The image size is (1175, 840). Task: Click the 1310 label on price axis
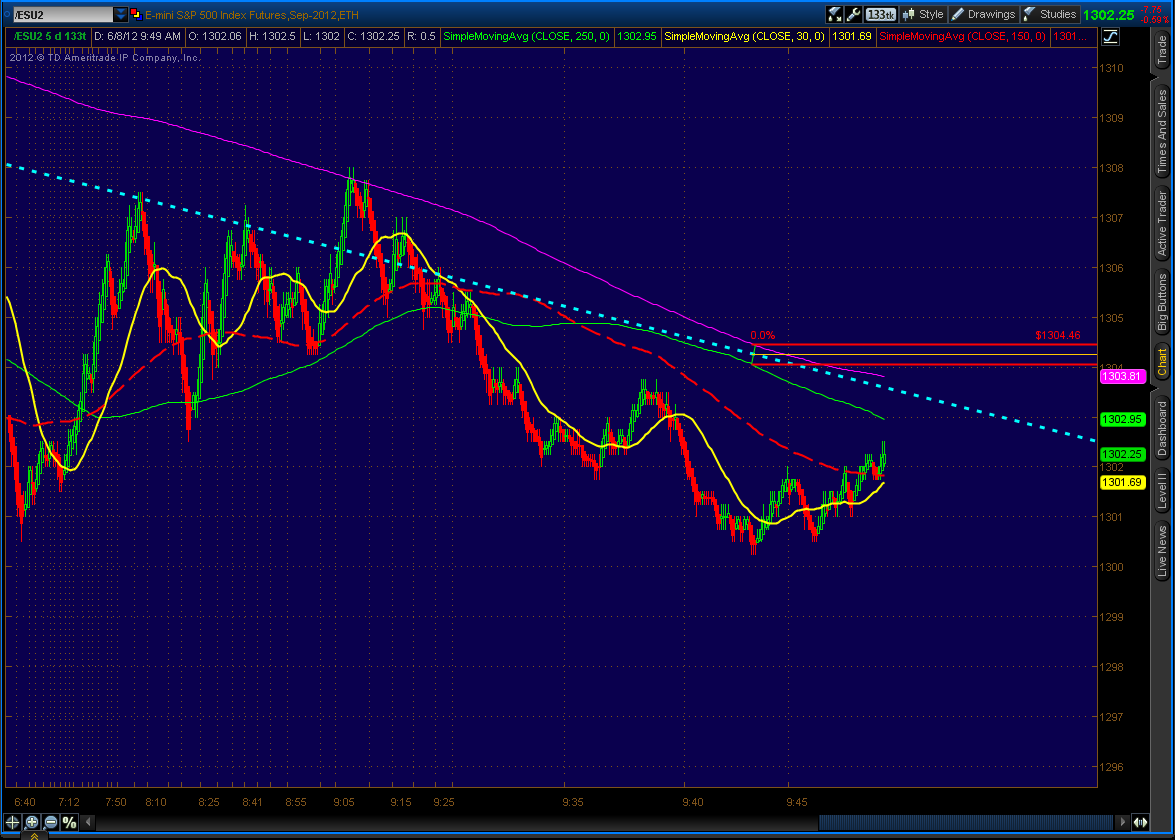[1111, 67]
